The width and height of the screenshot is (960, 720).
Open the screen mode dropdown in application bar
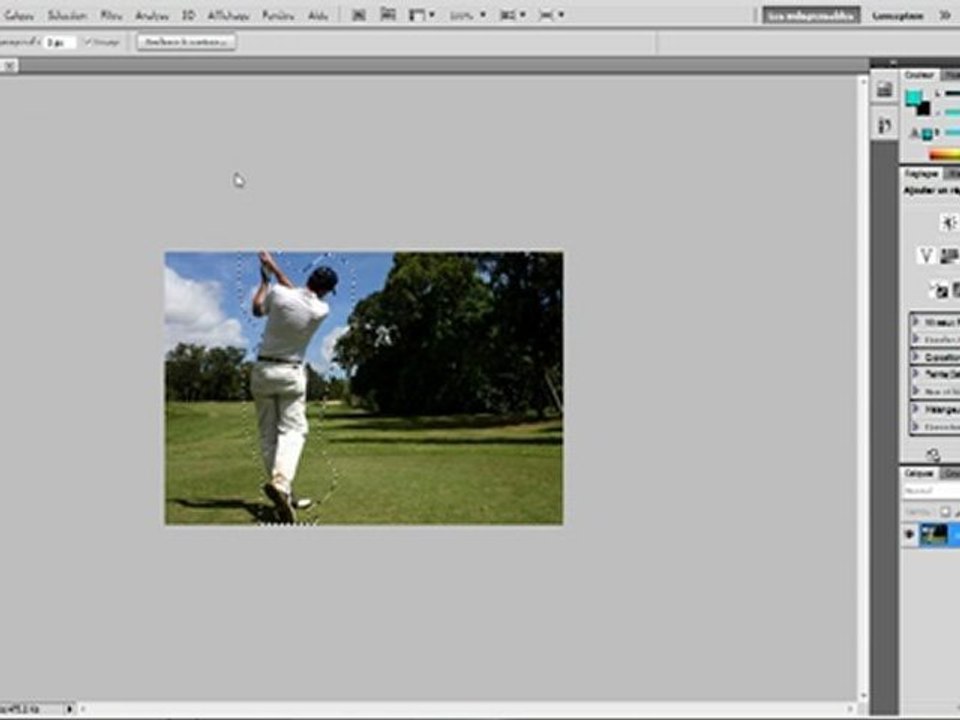coord(512,15)
